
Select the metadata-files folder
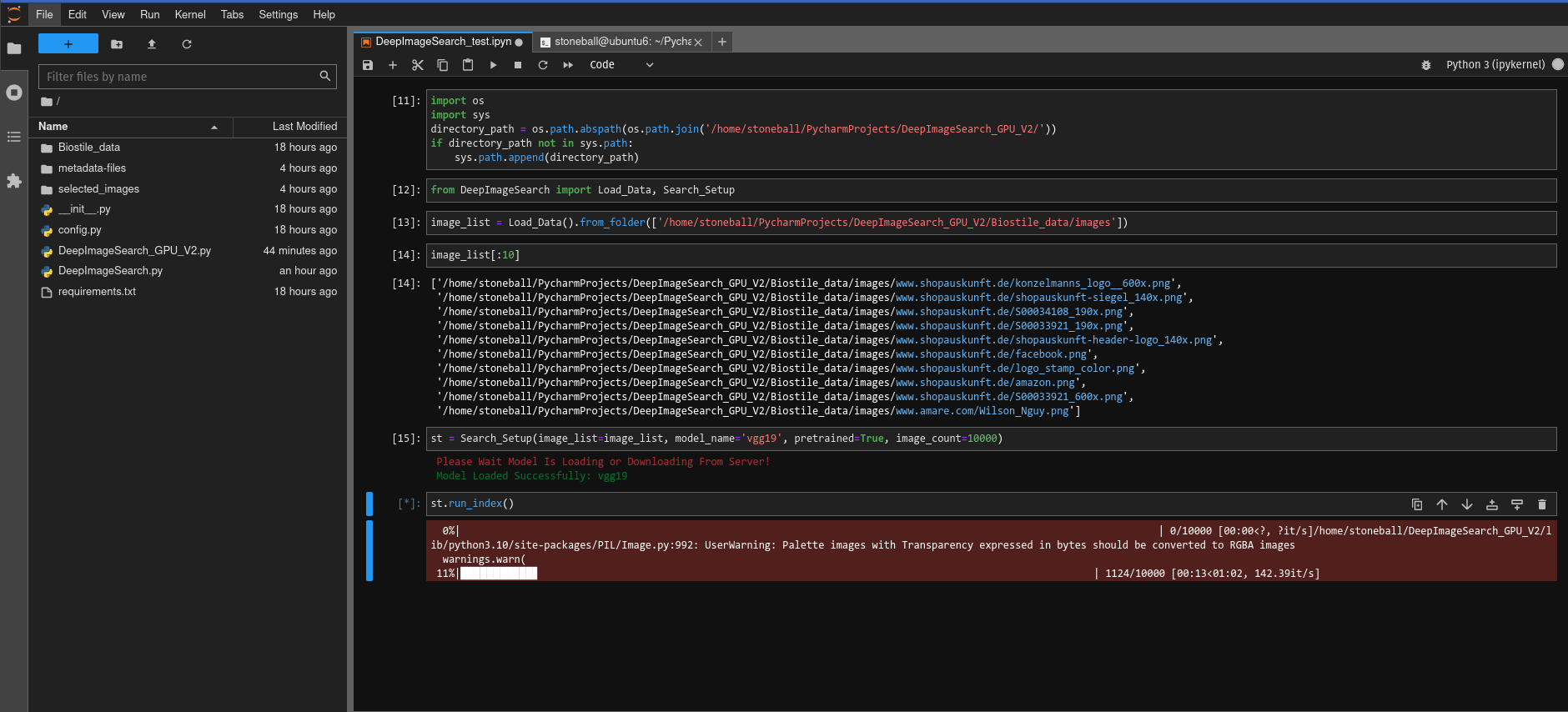click(188, 168)
